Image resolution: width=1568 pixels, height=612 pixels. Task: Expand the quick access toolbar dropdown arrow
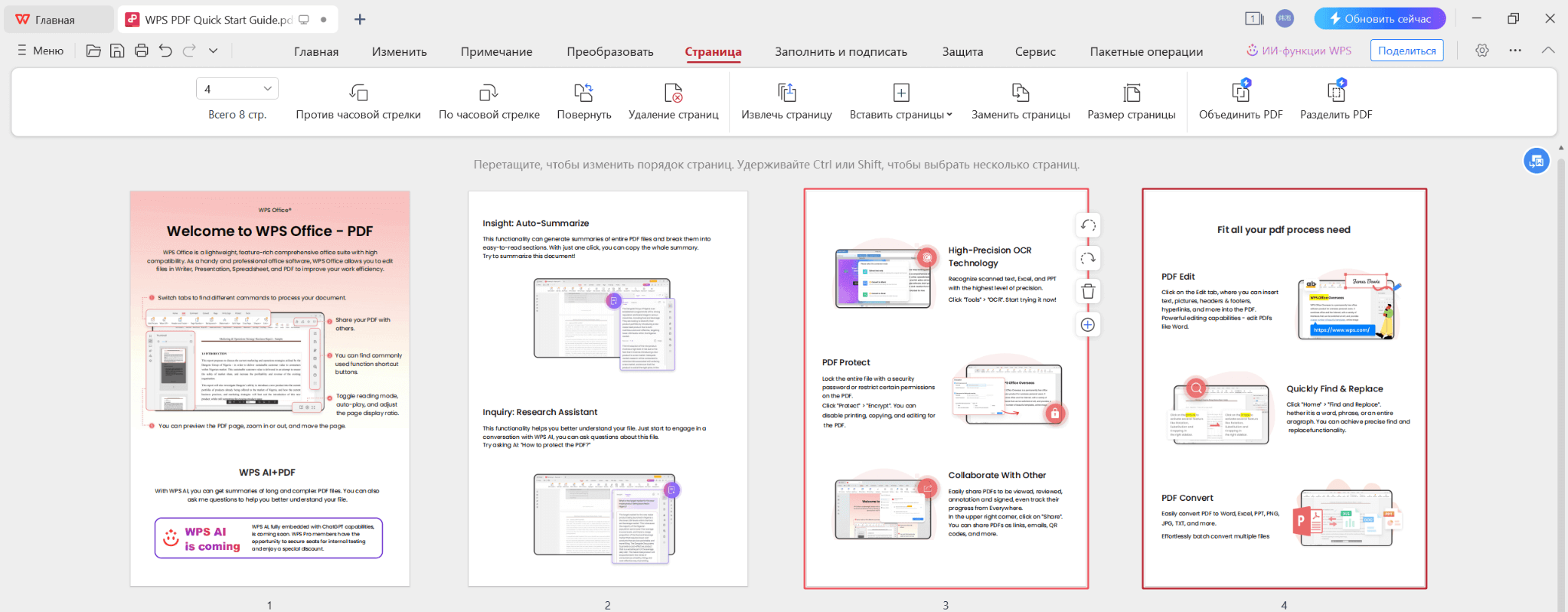click(214, 51)
